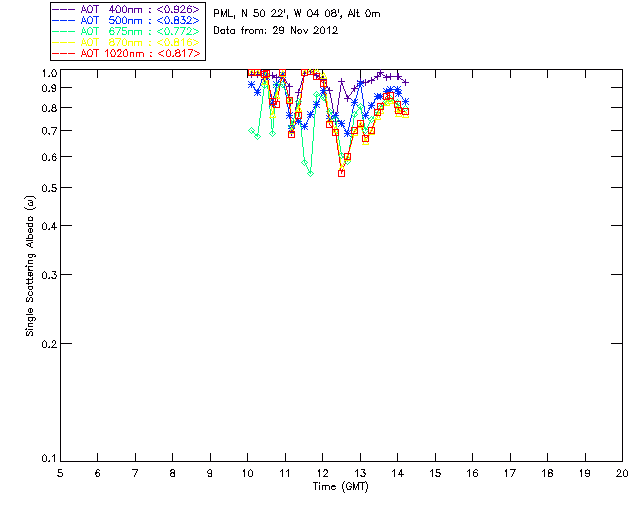Click the AOT 870nm legend entry
The image size is (640, 512).
[x=127, y=42]
